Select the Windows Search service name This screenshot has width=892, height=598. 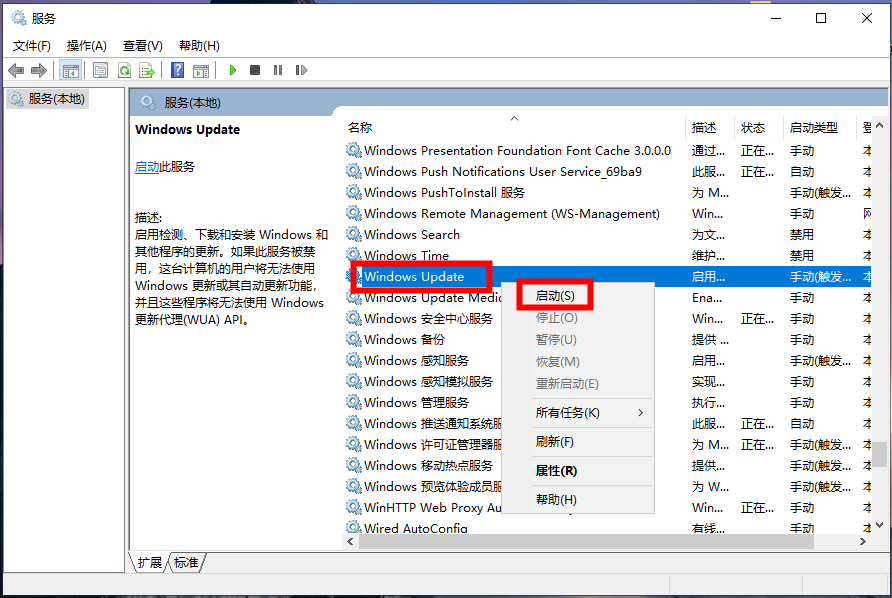[x=412, y=234]
